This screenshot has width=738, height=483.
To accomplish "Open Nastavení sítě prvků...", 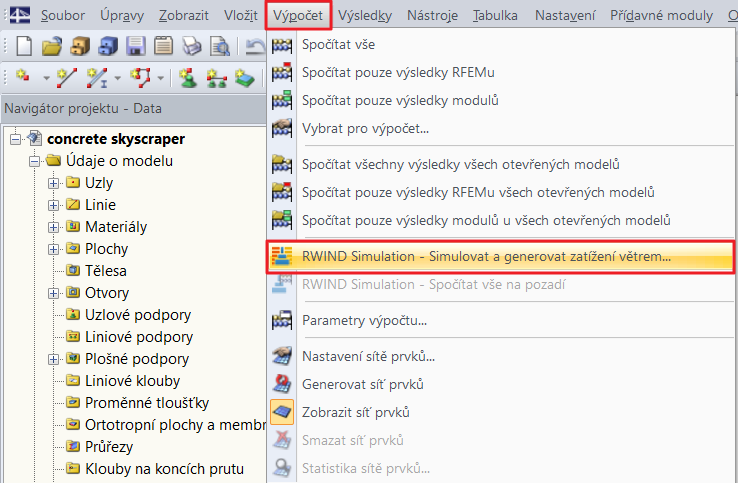I will [x=501, y=356].
